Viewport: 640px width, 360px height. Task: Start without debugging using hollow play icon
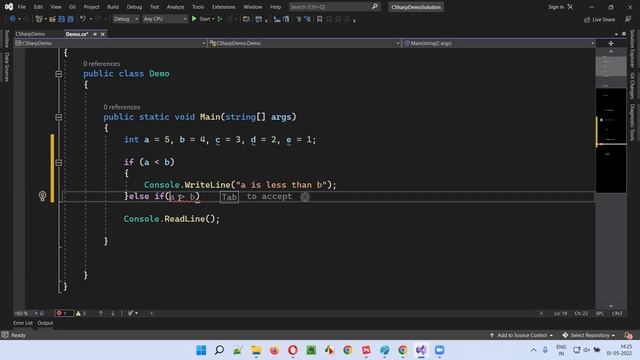pos(220,19)
